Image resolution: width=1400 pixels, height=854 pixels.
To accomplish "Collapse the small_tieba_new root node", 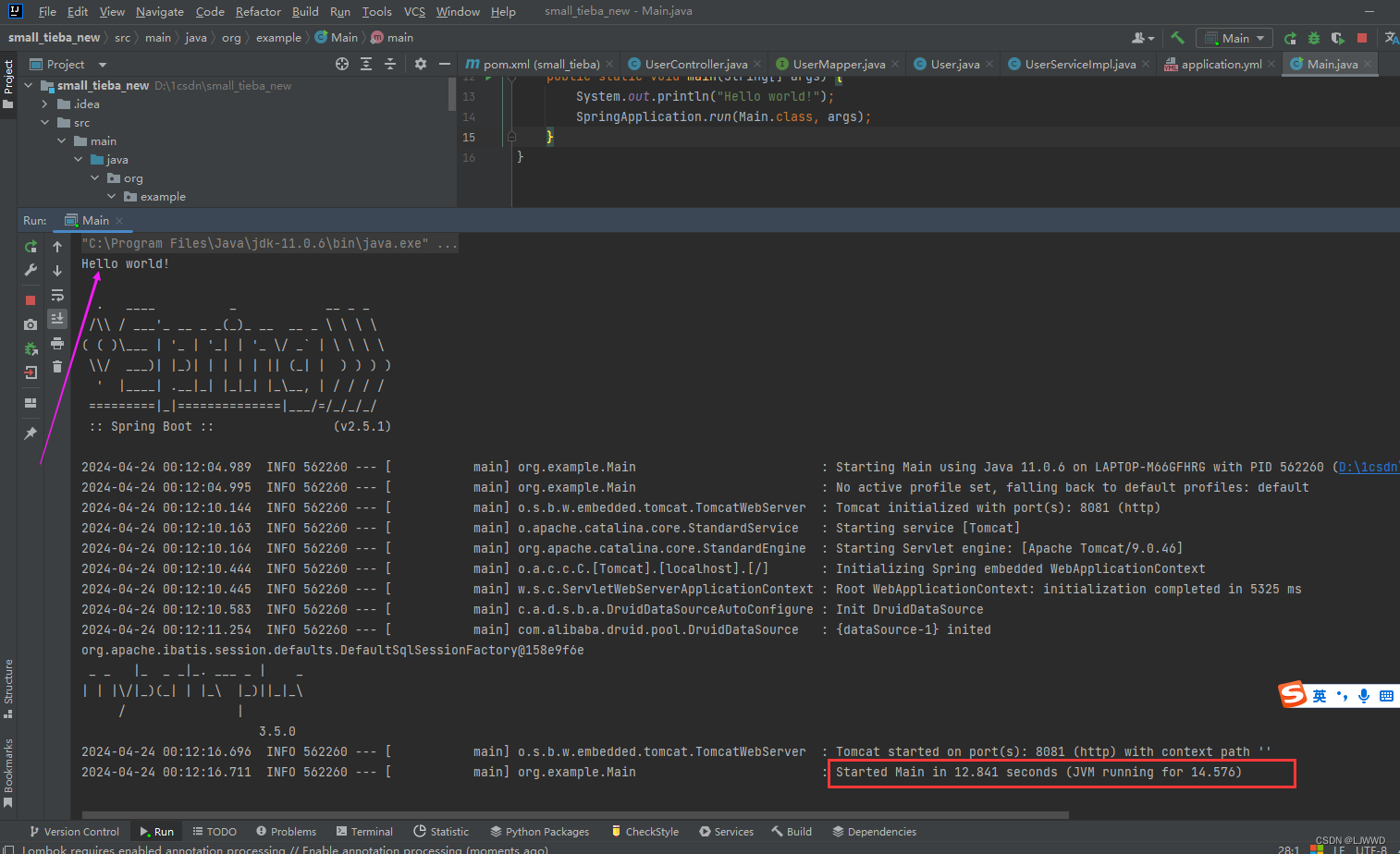I will 29,85.
